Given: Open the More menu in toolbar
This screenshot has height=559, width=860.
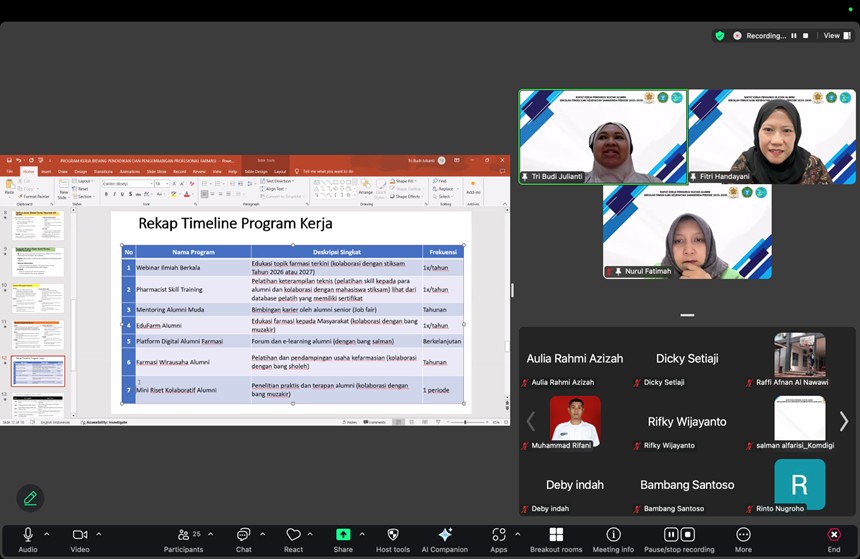Looking at the screenshot, I should click(743, 539).
